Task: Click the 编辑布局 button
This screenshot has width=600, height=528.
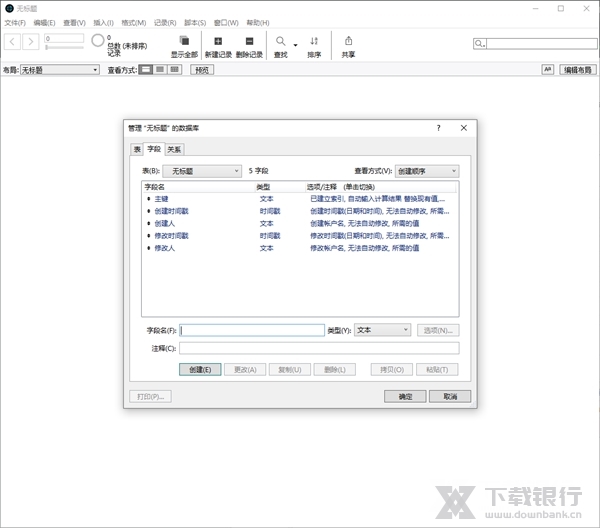Action: click(578, 70)
